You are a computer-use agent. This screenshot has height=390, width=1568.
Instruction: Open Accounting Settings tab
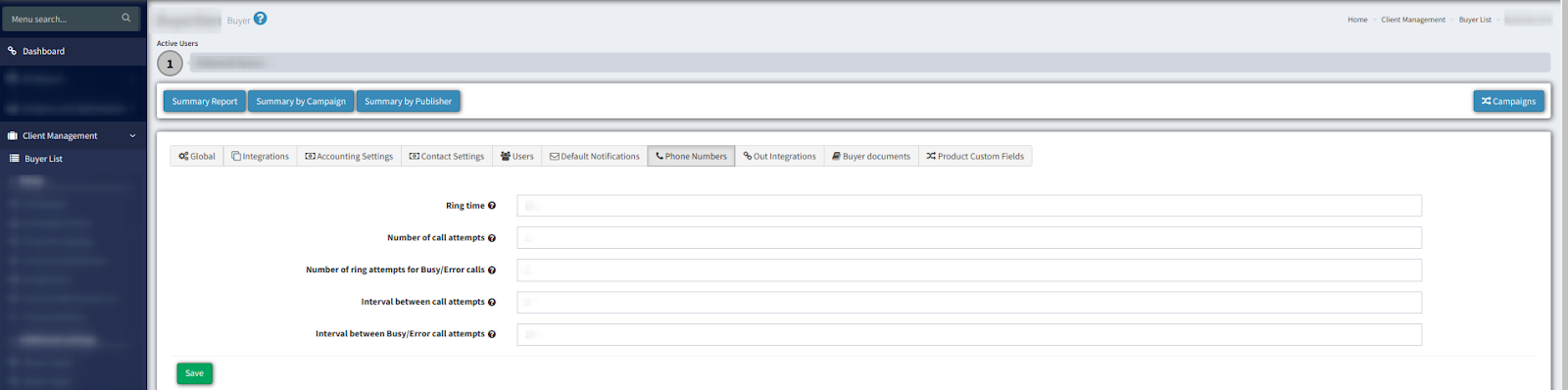349,156
